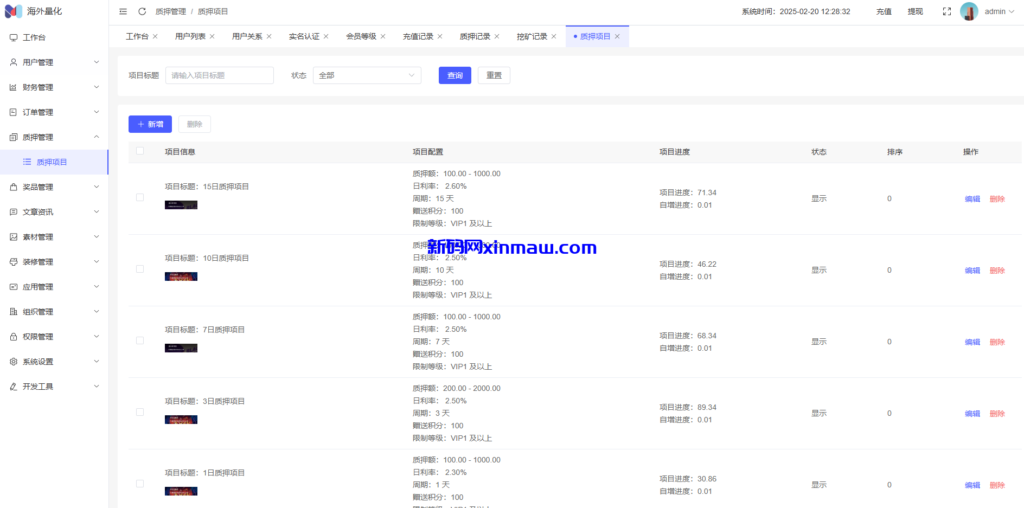Click the 文章资讯 sidebar icon
This screenshot has height=508, width=1024.
pyautogui.click(x=13, y=212)
